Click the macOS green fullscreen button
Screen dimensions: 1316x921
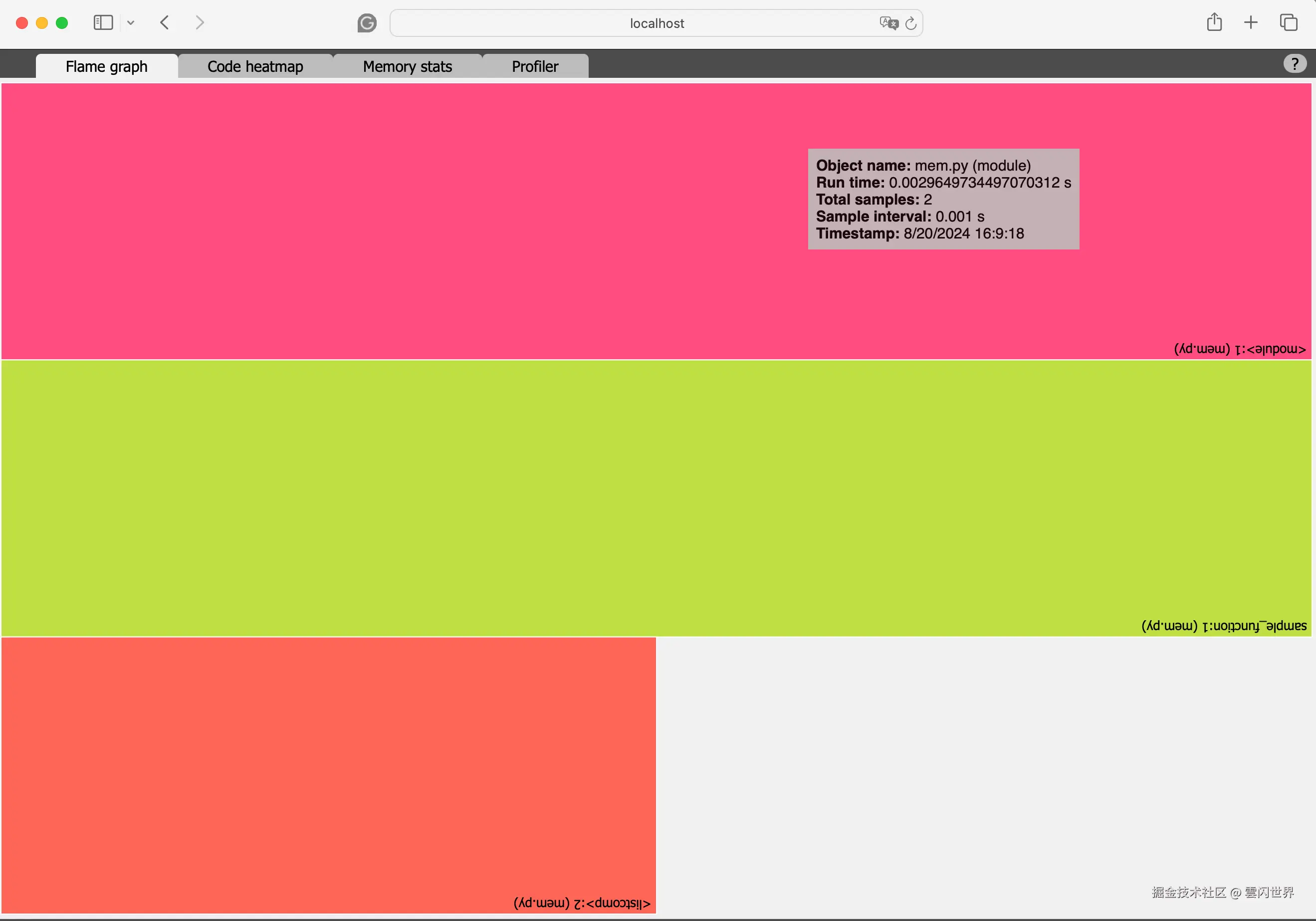[62, 23]
